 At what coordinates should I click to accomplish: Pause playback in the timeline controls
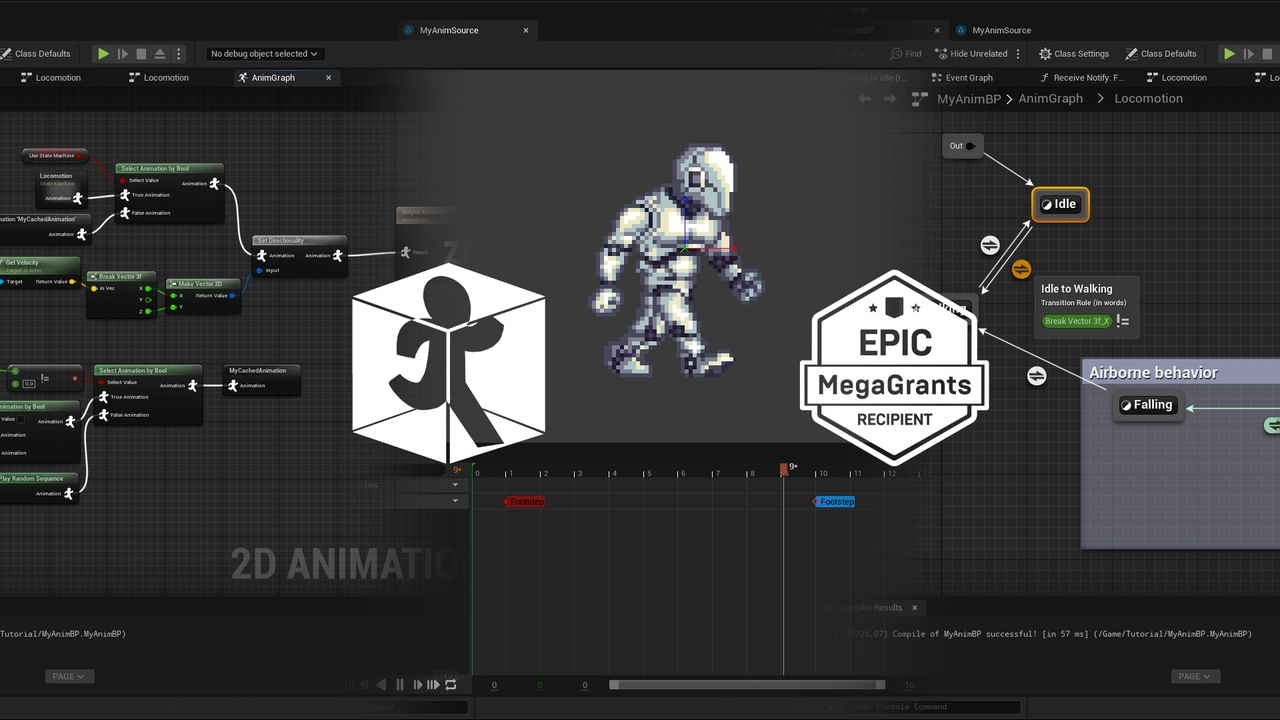click(400, 685)
